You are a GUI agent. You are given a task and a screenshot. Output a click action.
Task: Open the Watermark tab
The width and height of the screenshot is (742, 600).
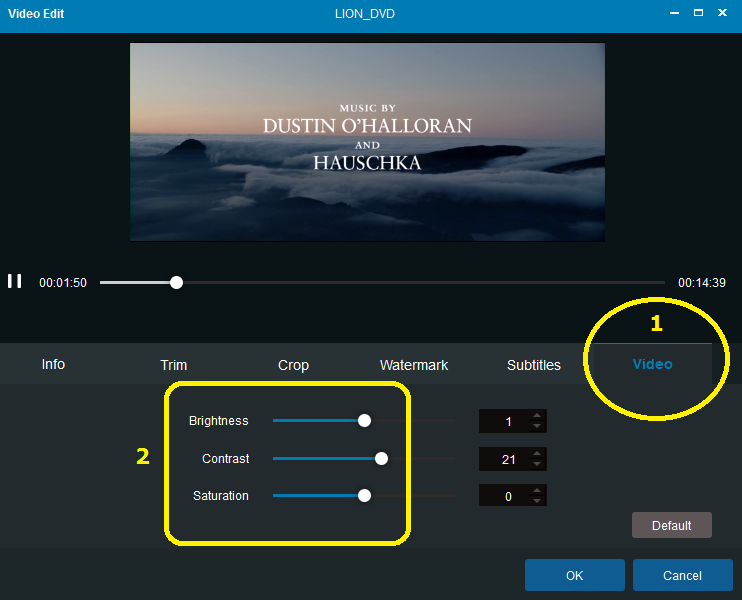pos(414,365)
